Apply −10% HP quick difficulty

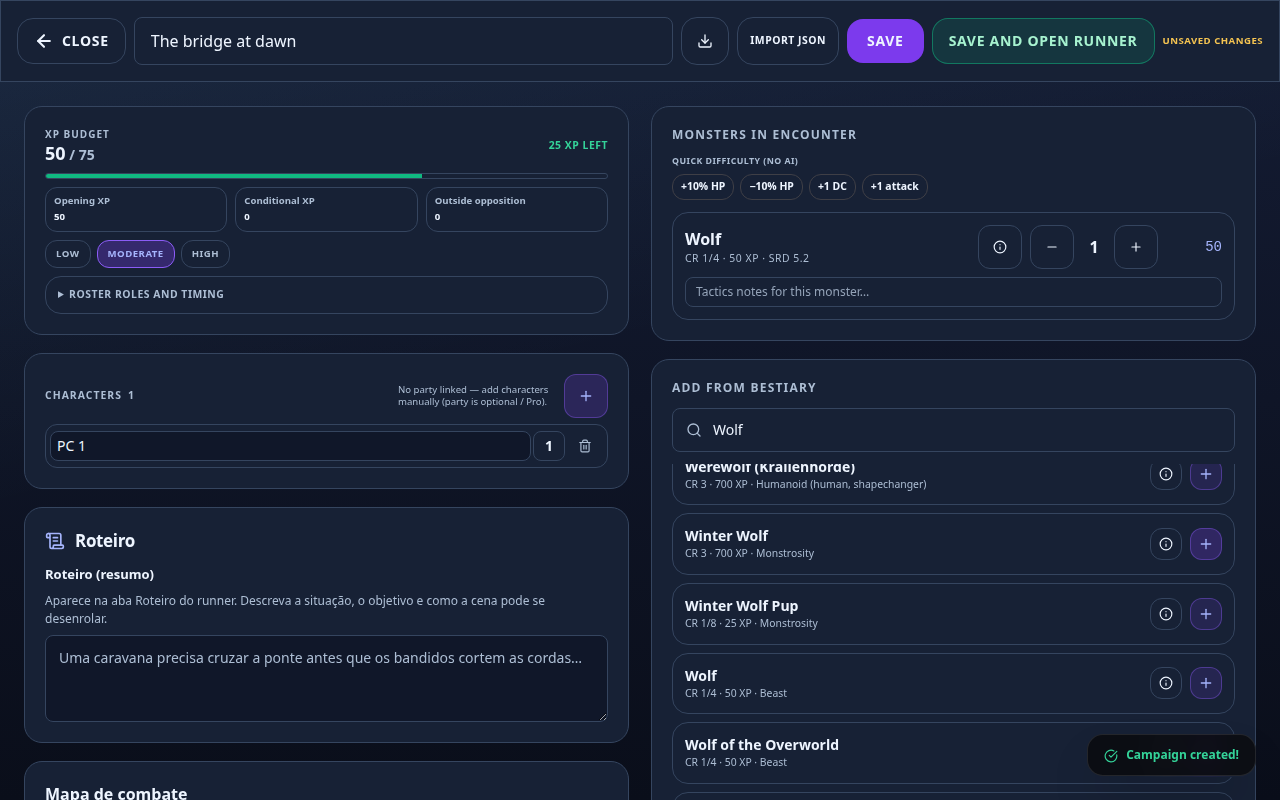click(x=772, y=187)
